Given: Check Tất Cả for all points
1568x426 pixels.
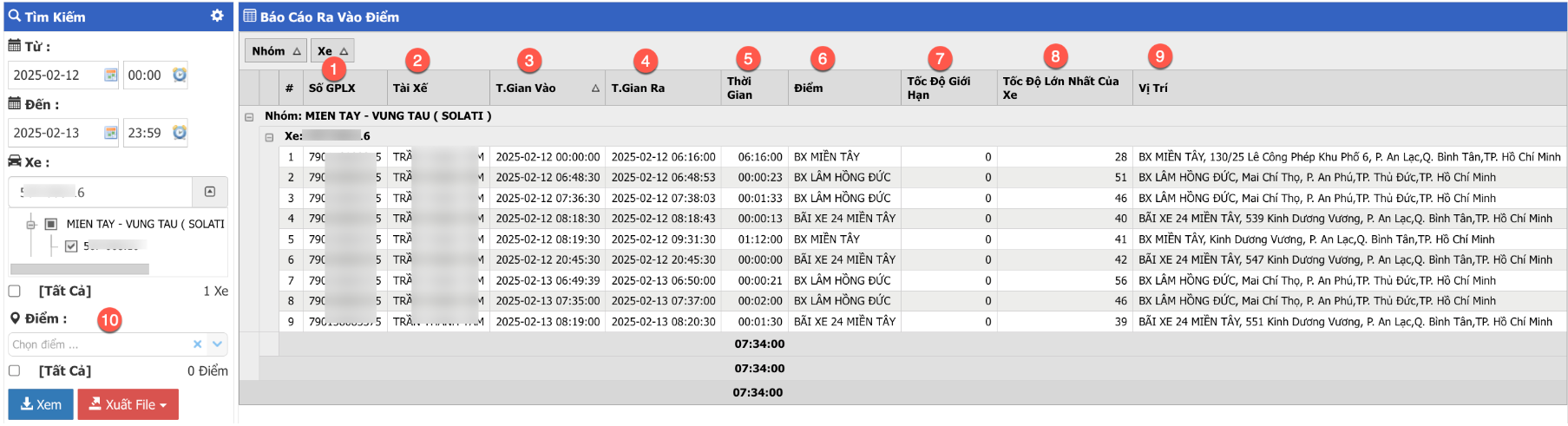Looking at the screenshot, I should (15, 370).
